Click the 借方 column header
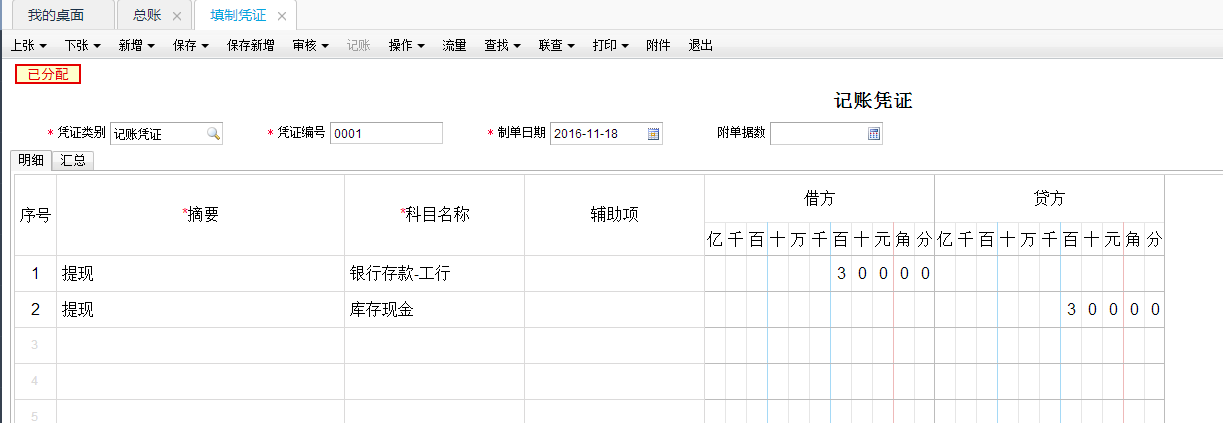 coord(819,199)
